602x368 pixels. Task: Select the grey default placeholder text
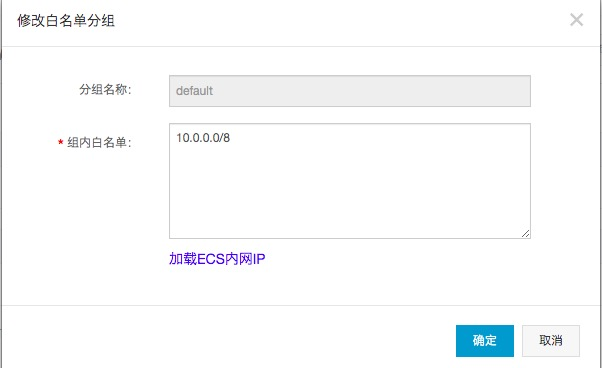[194, 91]
